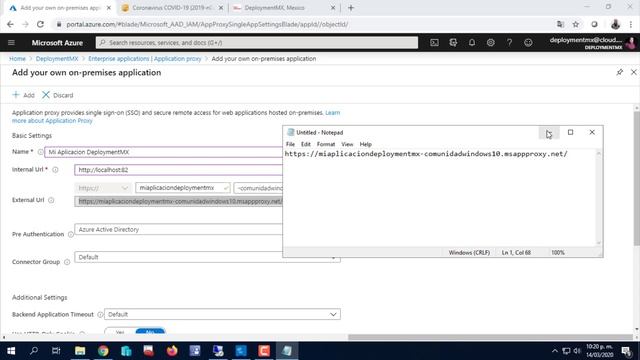Show info tooltip for Name field

(40, 152)
